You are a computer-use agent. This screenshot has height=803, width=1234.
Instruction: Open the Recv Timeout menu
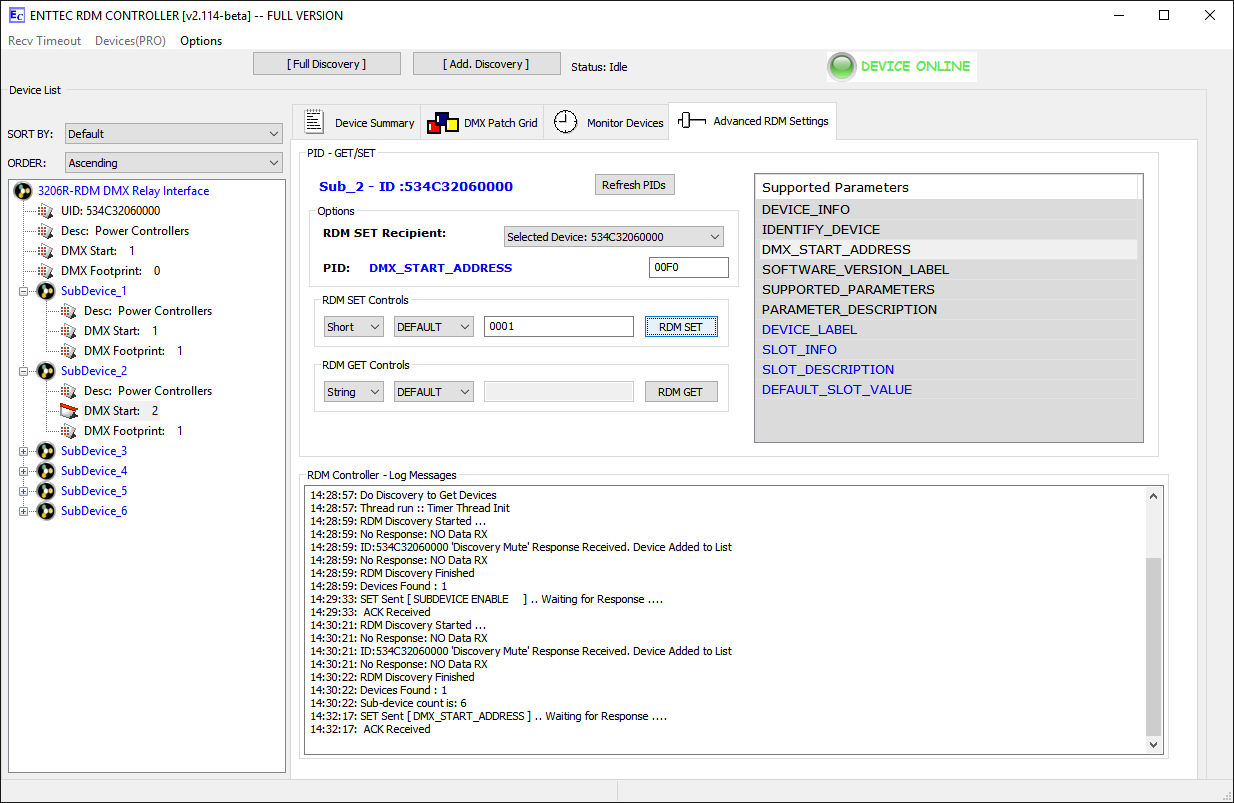point(44,41)
